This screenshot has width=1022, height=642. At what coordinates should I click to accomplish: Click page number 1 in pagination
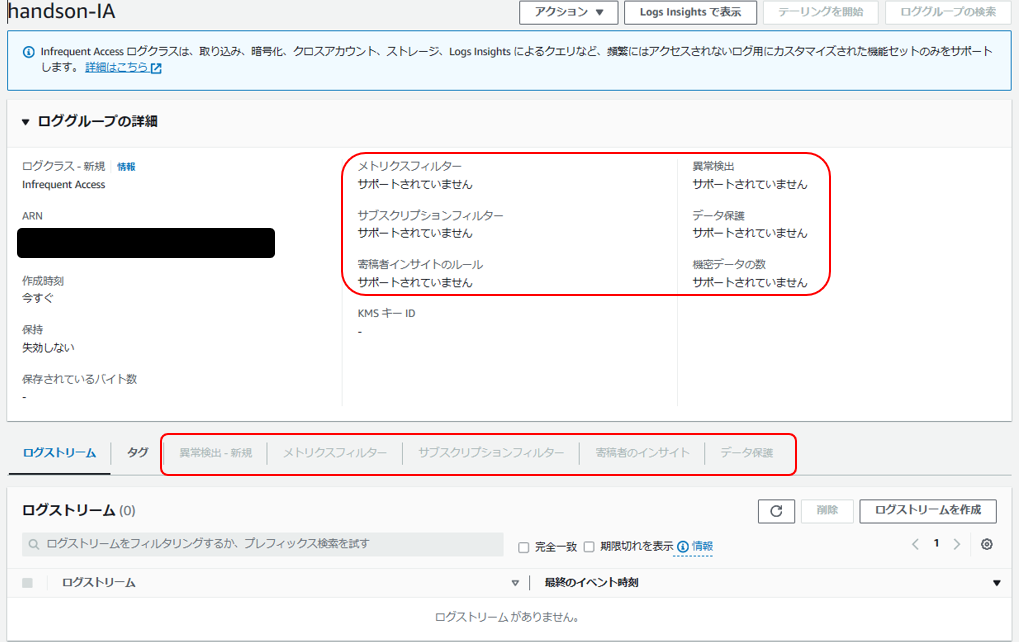pos(936,544)
